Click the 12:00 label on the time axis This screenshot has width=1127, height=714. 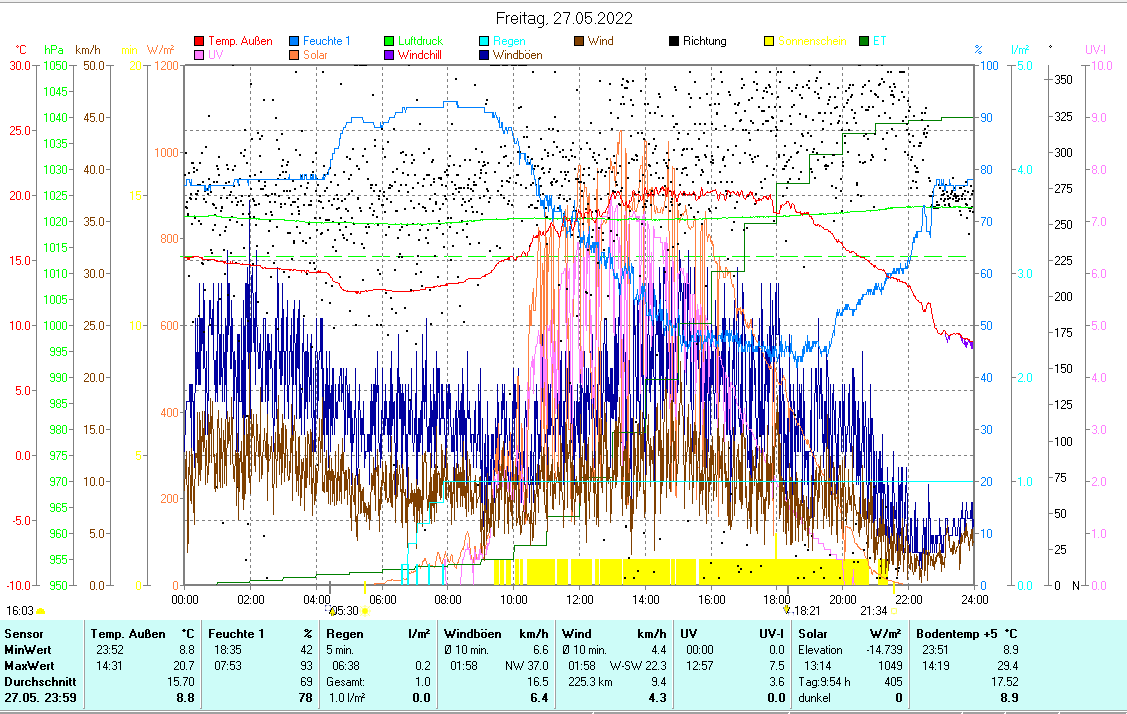click(x=579, y=600)
